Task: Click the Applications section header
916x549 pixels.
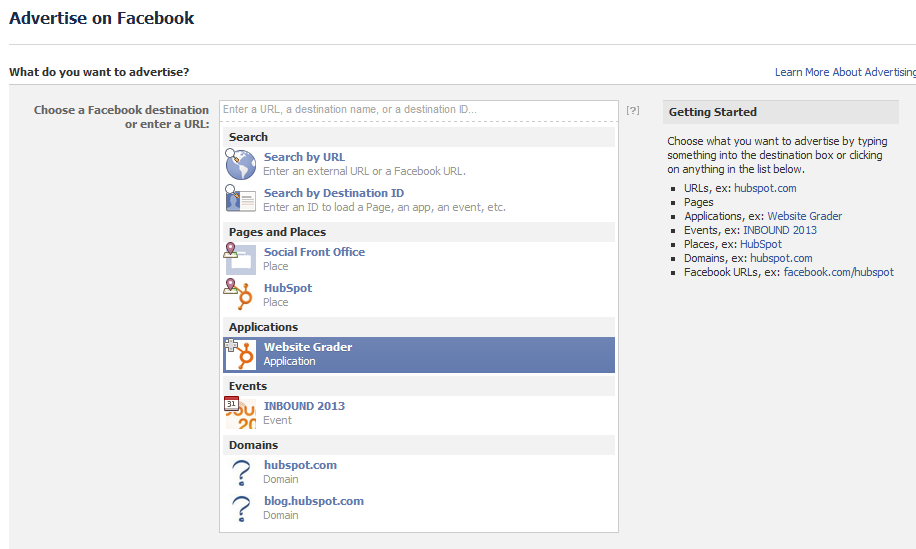Action: tap(419, 327)
